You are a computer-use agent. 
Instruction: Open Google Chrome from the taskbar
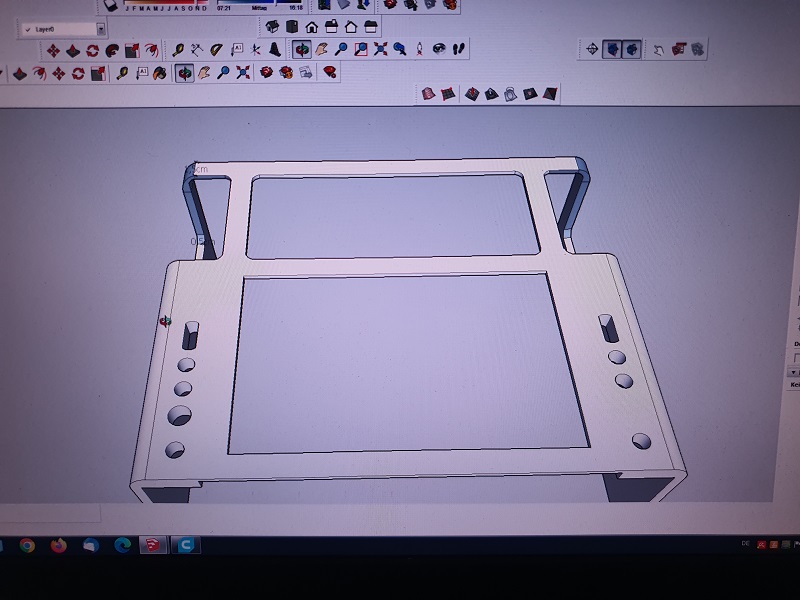[27, 545]
